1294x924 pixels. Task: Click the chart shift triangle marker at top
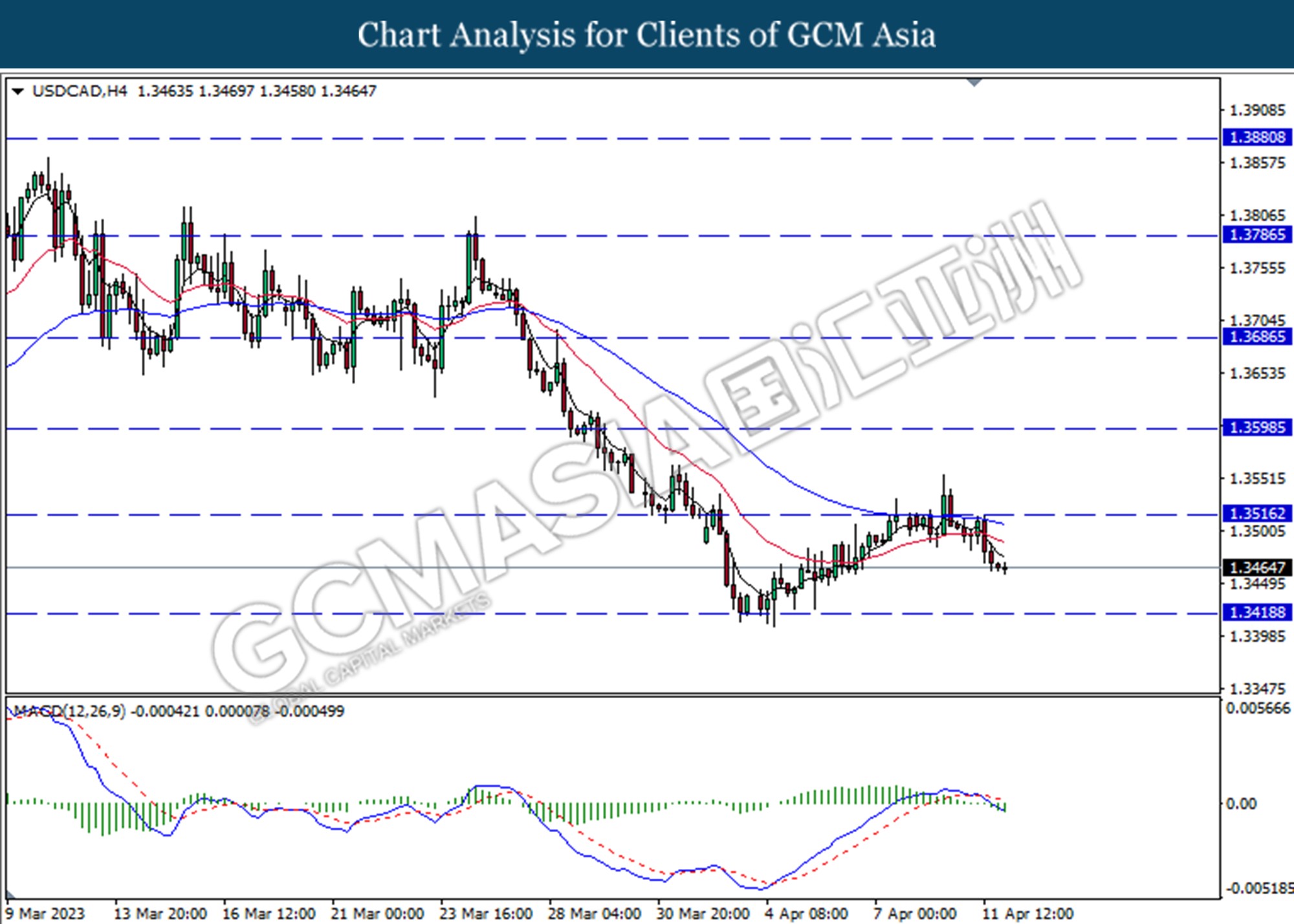coord(974,82)
